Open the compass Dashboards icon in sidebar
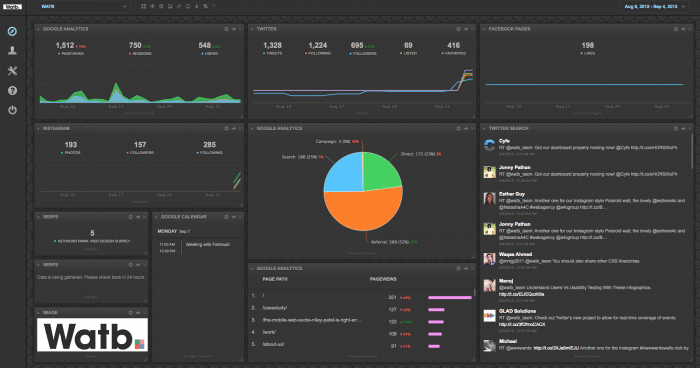This screenshot has width=700, height=368. click(12, 31)
